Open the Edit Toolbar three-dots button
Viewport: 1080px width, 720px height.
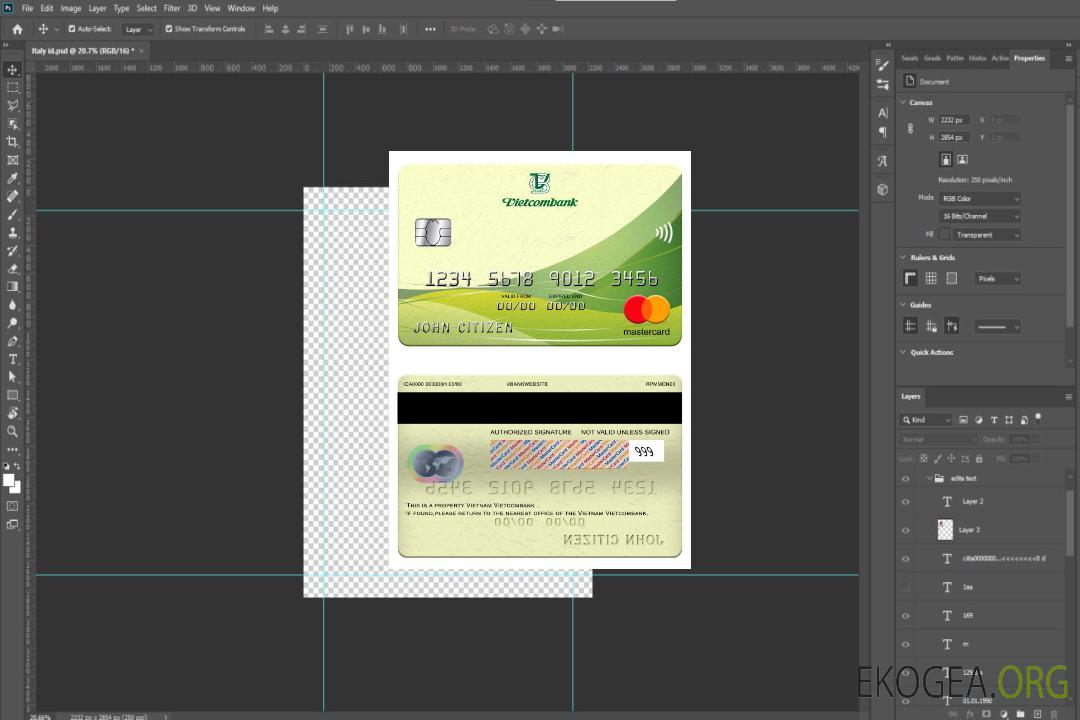12,449
